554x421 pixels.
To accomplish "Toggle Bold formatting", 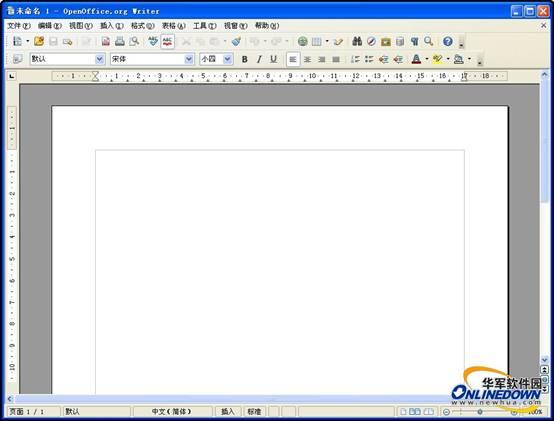I will [x=244, y=59].
